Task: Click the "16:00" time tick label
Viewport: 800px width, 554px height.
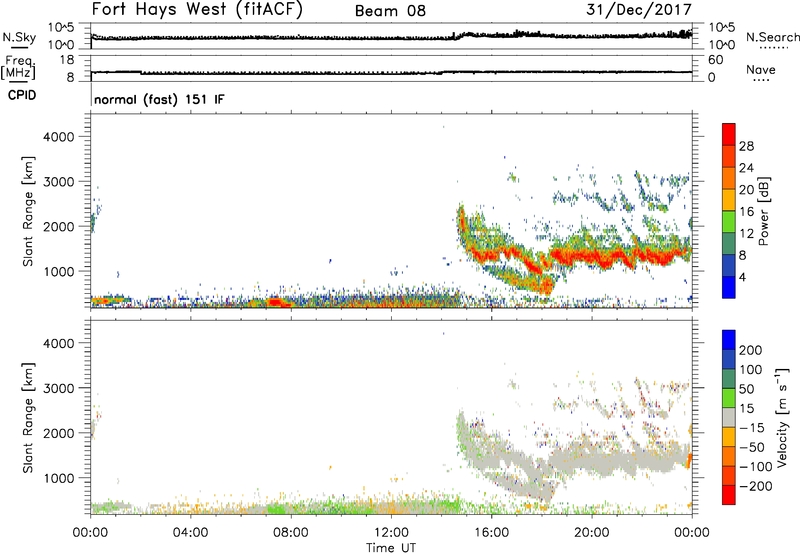Action: (491, 533)
